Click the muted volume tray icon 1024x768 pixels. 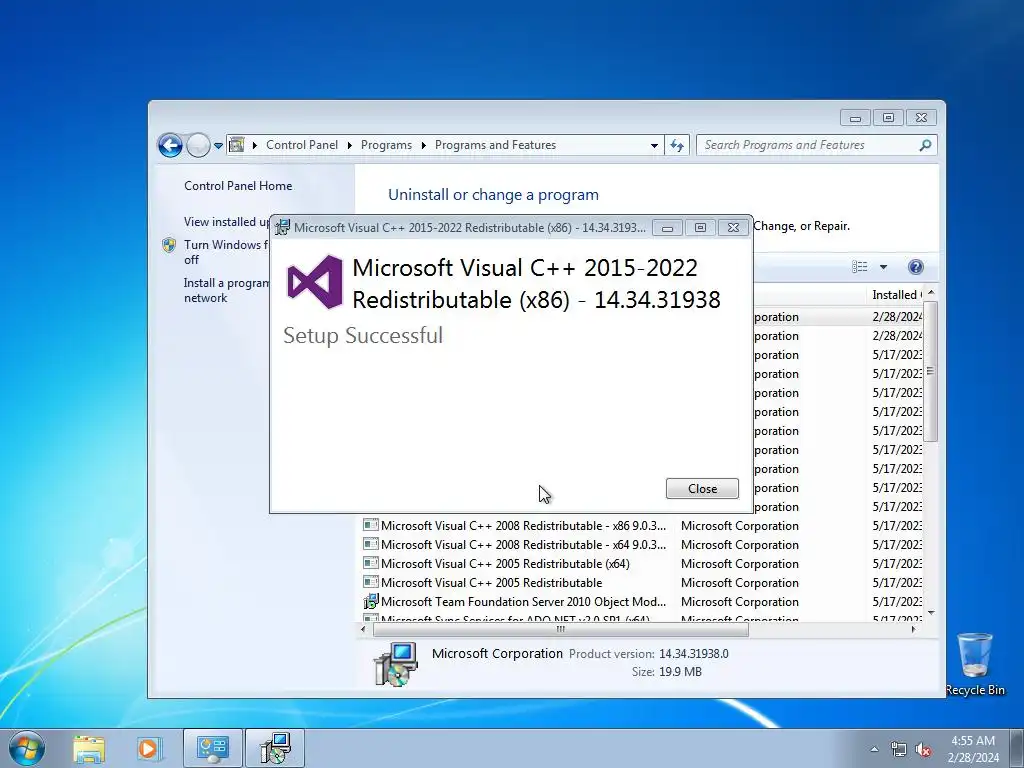923,750
